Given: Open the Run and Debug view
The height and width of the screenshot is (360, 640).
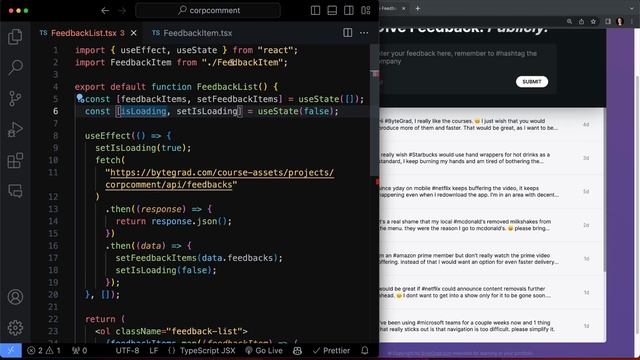Looking at the screenshot, I should 15,129.
